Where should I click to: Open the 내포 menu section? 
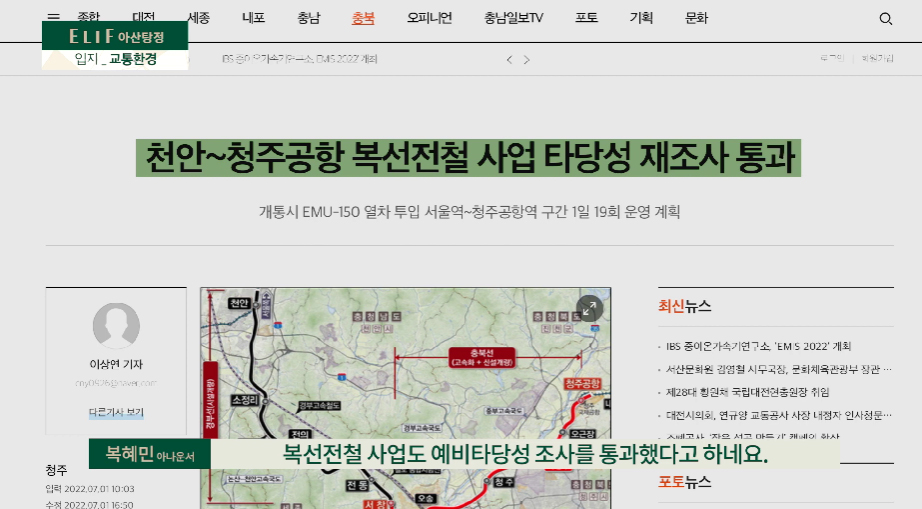253,18
